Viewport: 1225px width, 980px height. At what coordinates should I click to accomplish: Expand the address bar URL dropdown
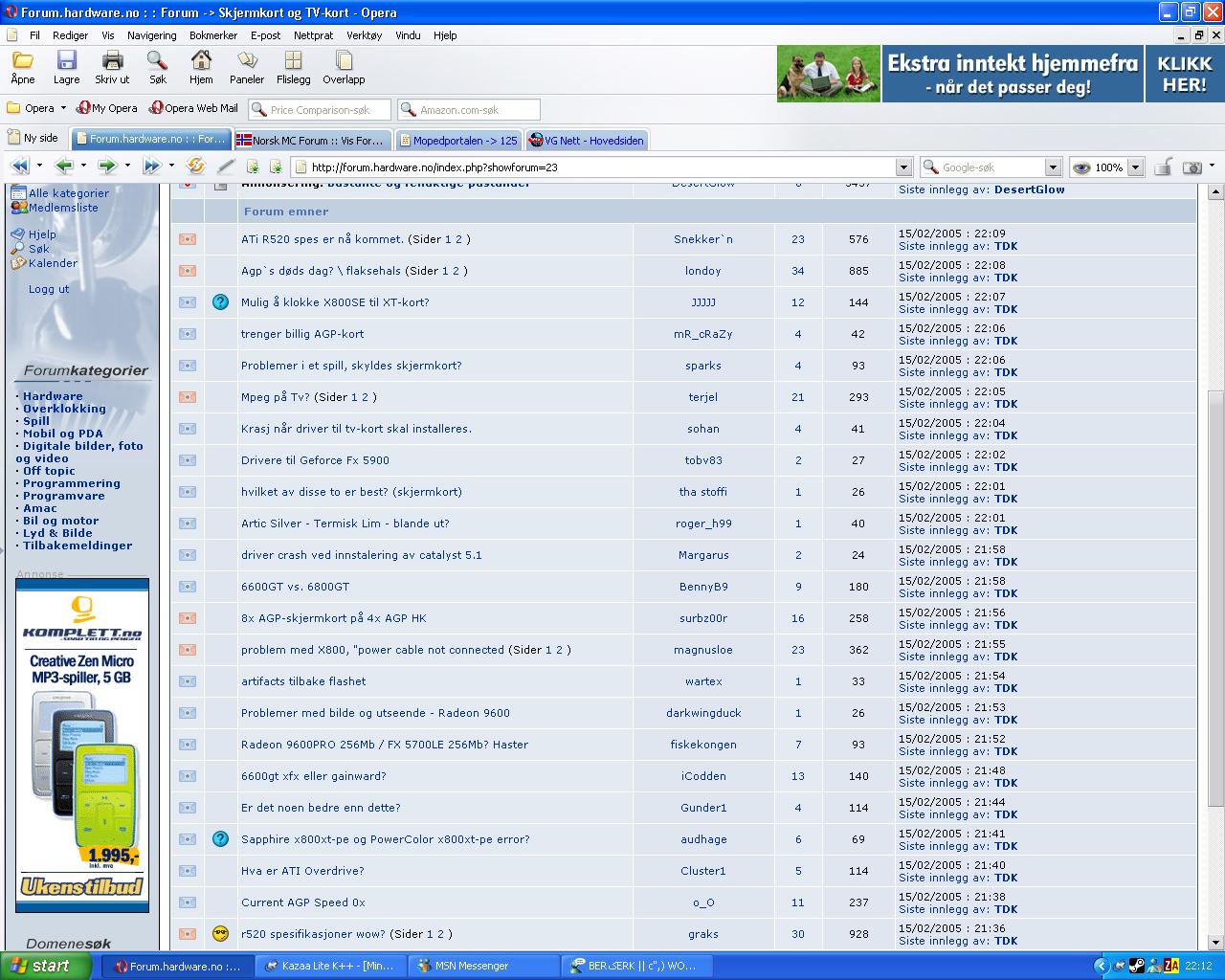(x=903, y=167)
